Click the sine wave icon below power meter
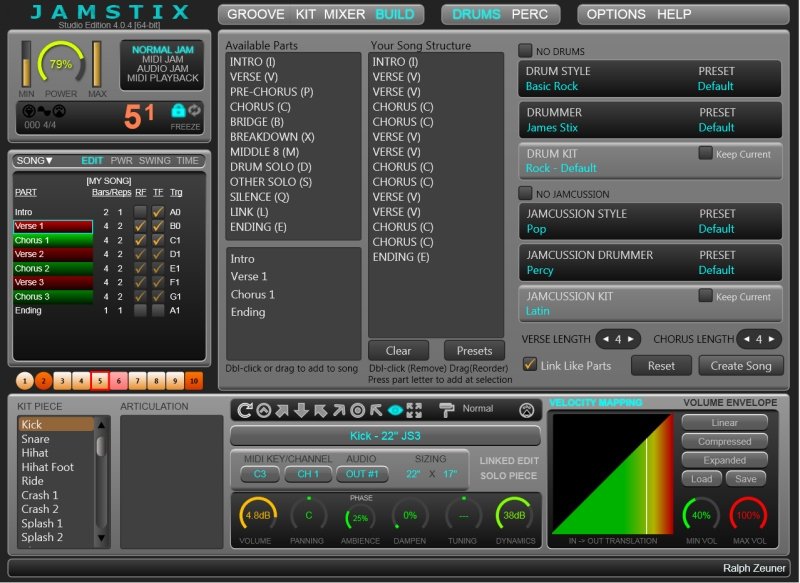 (44, 111)
